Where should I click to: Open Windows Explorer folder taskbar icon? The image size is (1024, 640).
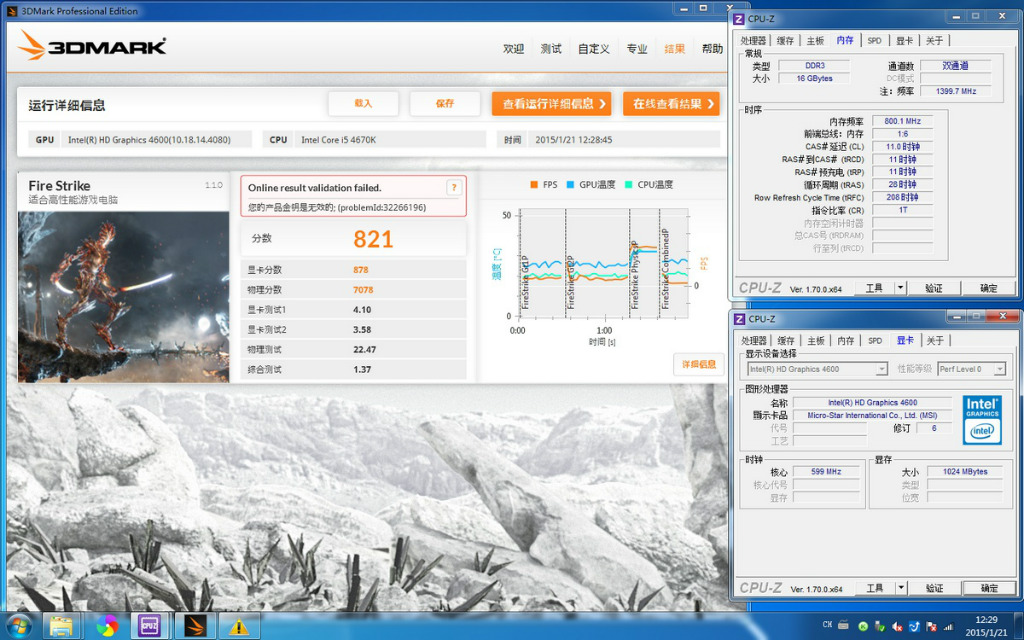pos(61,626)
